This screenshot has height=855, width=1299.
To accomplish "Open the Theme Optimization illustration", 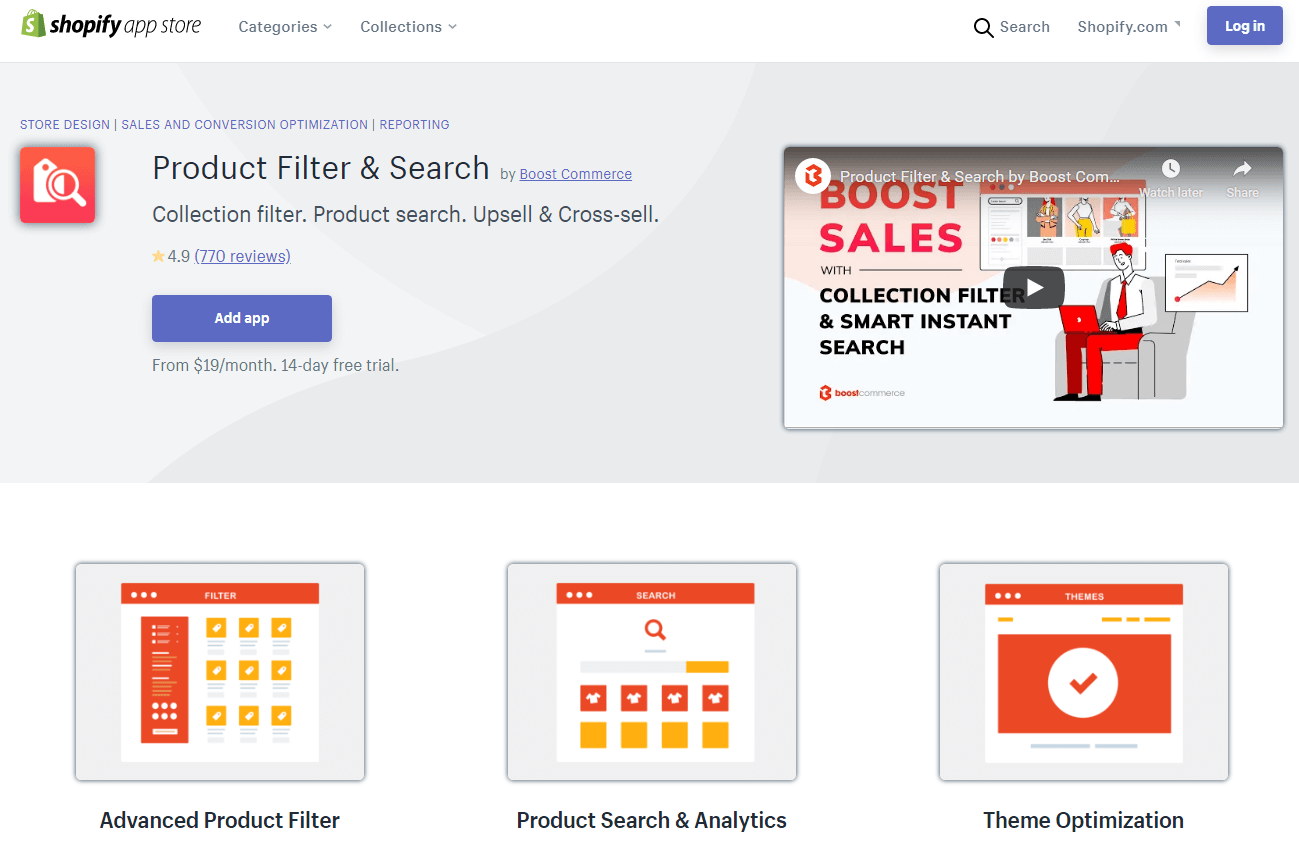I will click(x=1084, y=672).
